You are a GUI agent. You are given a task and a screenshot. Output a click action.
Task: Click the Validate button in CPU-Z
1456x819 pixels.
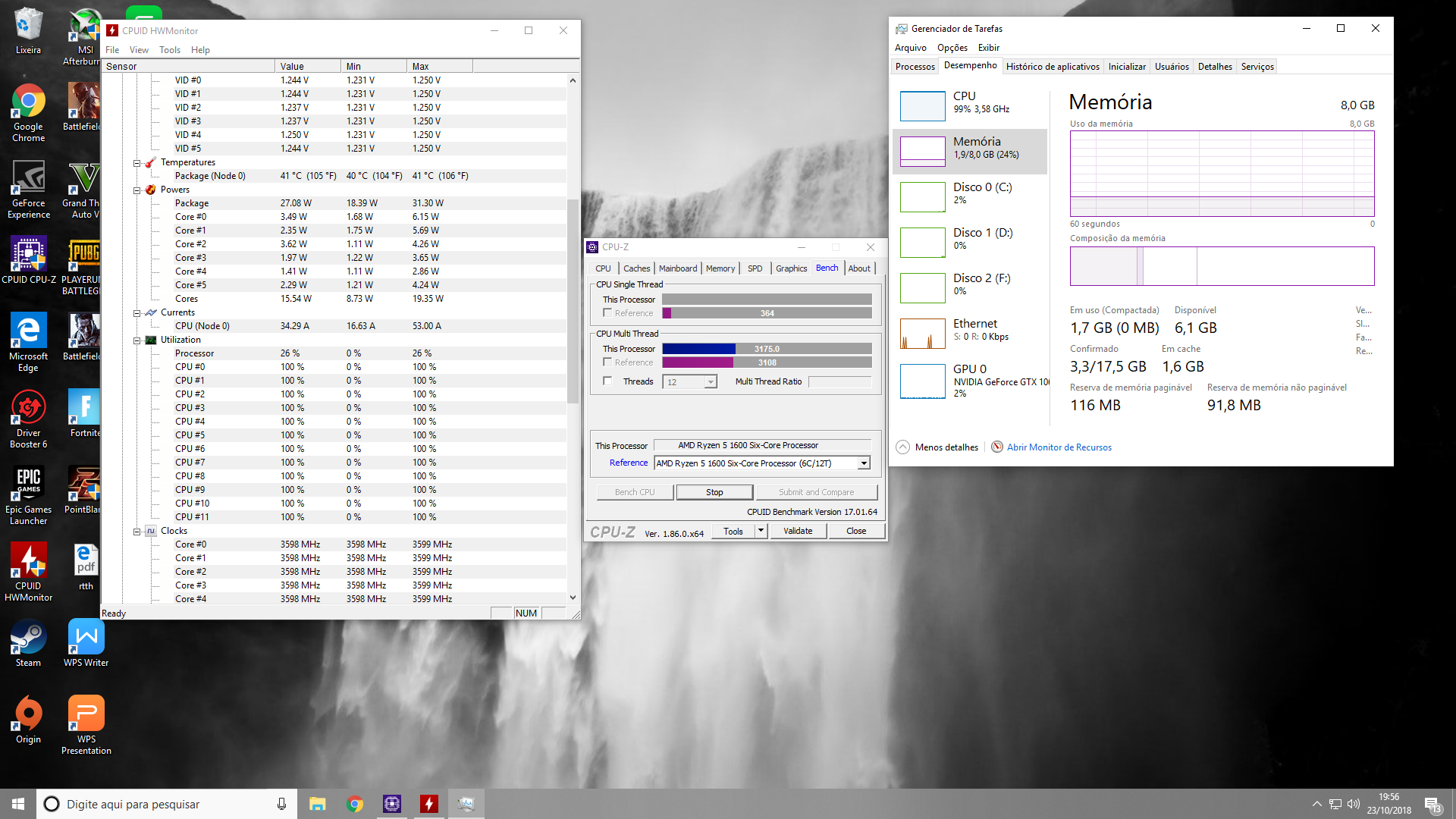[798, 532]
